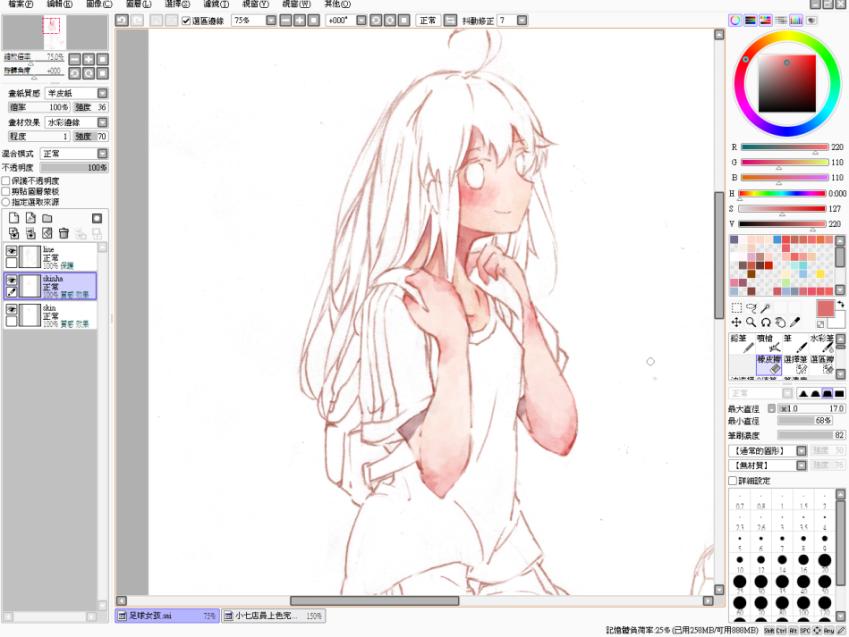849x637 pixels.
Task: Open the 圖層 Layer menu
Action: tap(139, 4)
